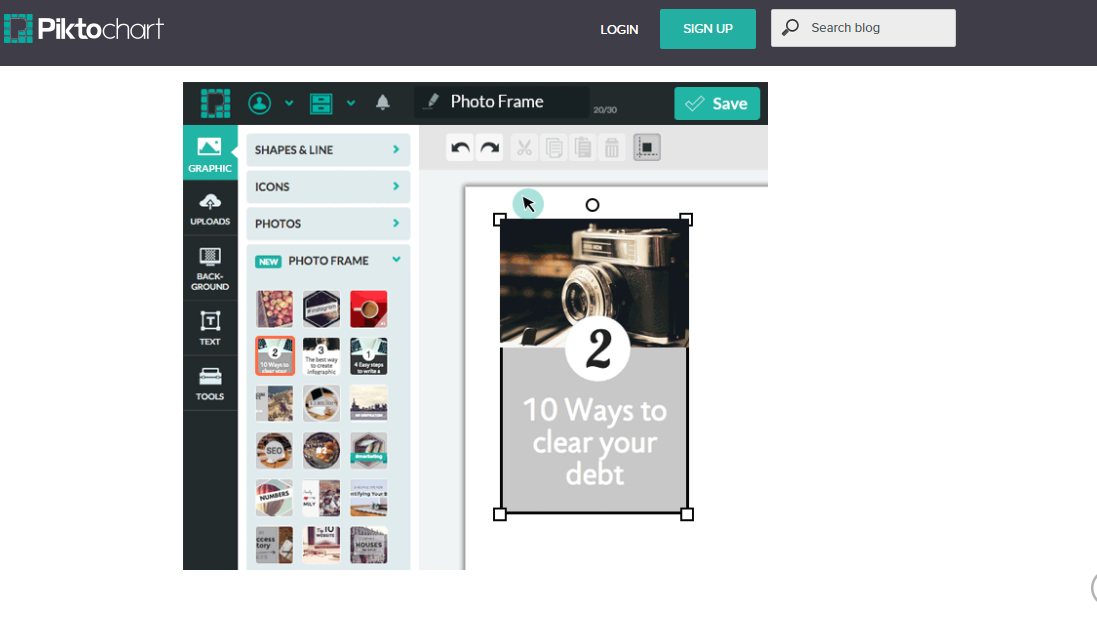Open the Uploads sidebar panel
This screenshot has height=617, width=1097.
[210, 208]
